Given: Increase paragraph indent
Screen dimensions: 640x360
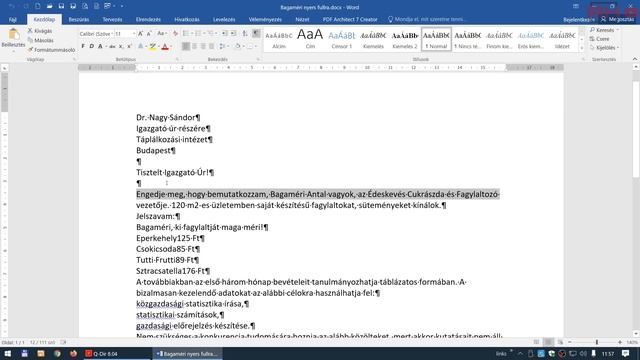Looking at the screenshot, I should [x=233, y=33].
